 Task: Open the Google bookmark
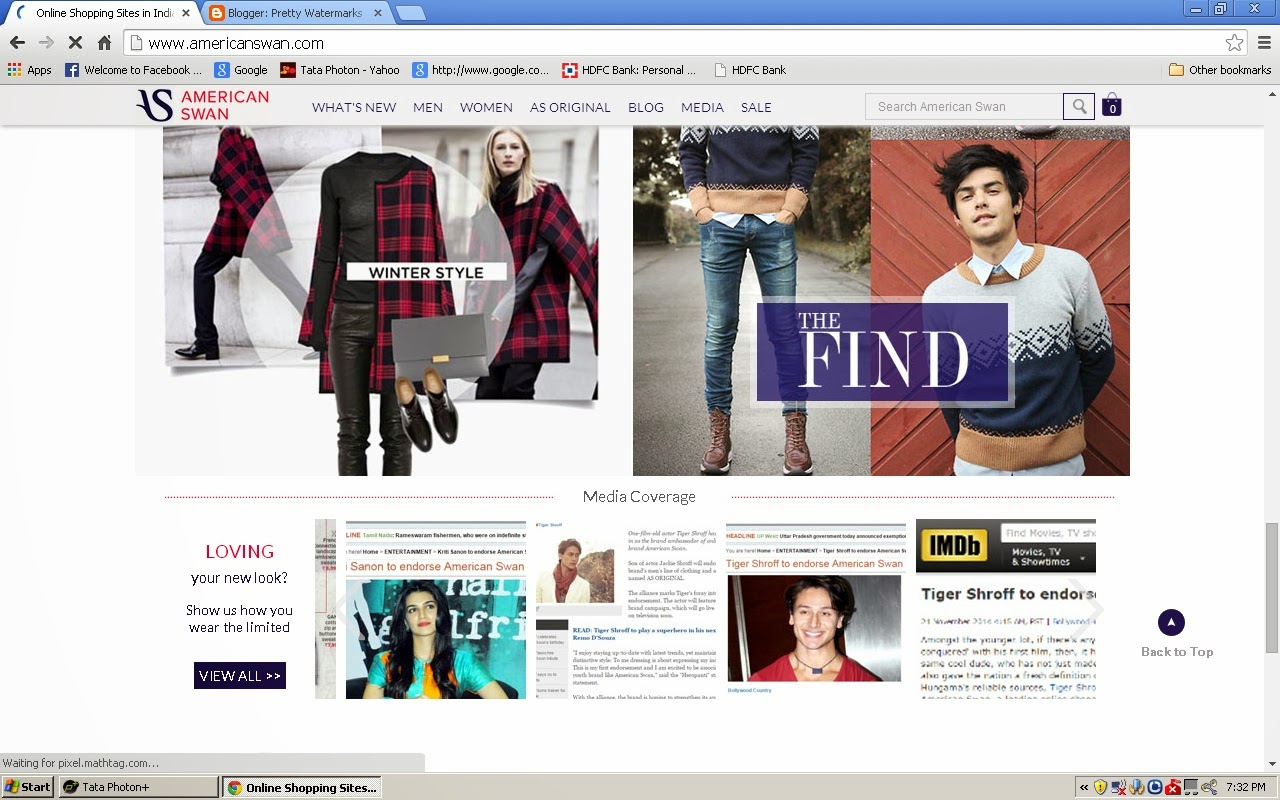tap(241, 70)
